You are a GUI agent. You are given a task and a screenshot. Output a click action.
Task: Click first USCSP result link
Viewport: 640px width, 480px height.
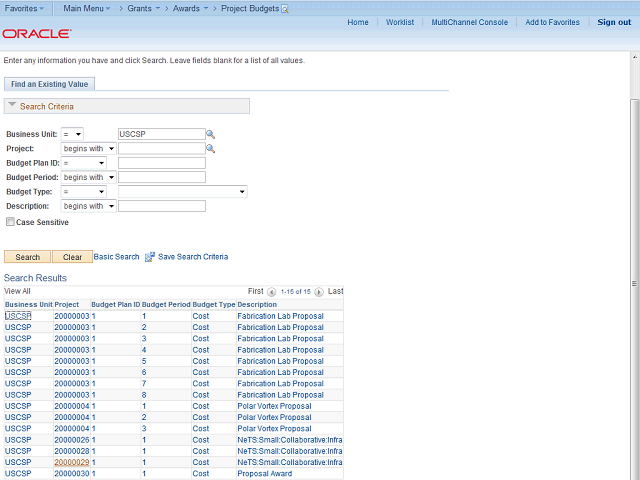coord(18,316)
